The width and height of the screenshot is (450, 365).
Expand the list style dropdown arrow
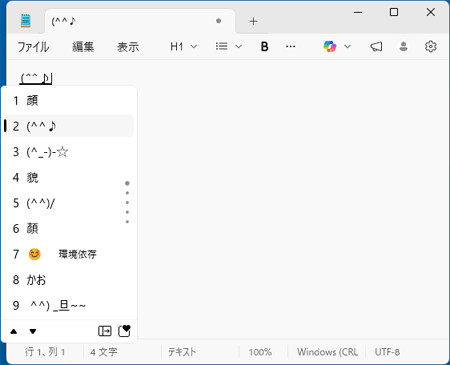[x=238, y=46]
